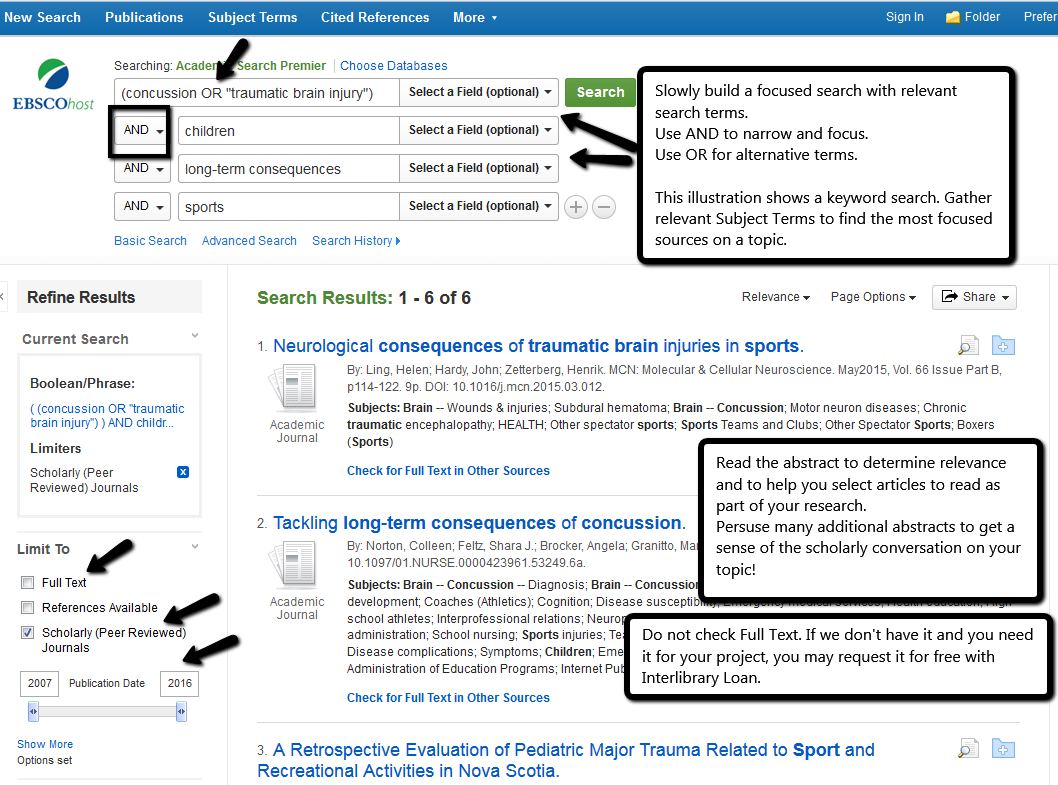This screenshot has height=785, width=1058.
Task: Uncheck Scholarly (Peer Reviewed) Journals
Action: (x=29, y=632)
